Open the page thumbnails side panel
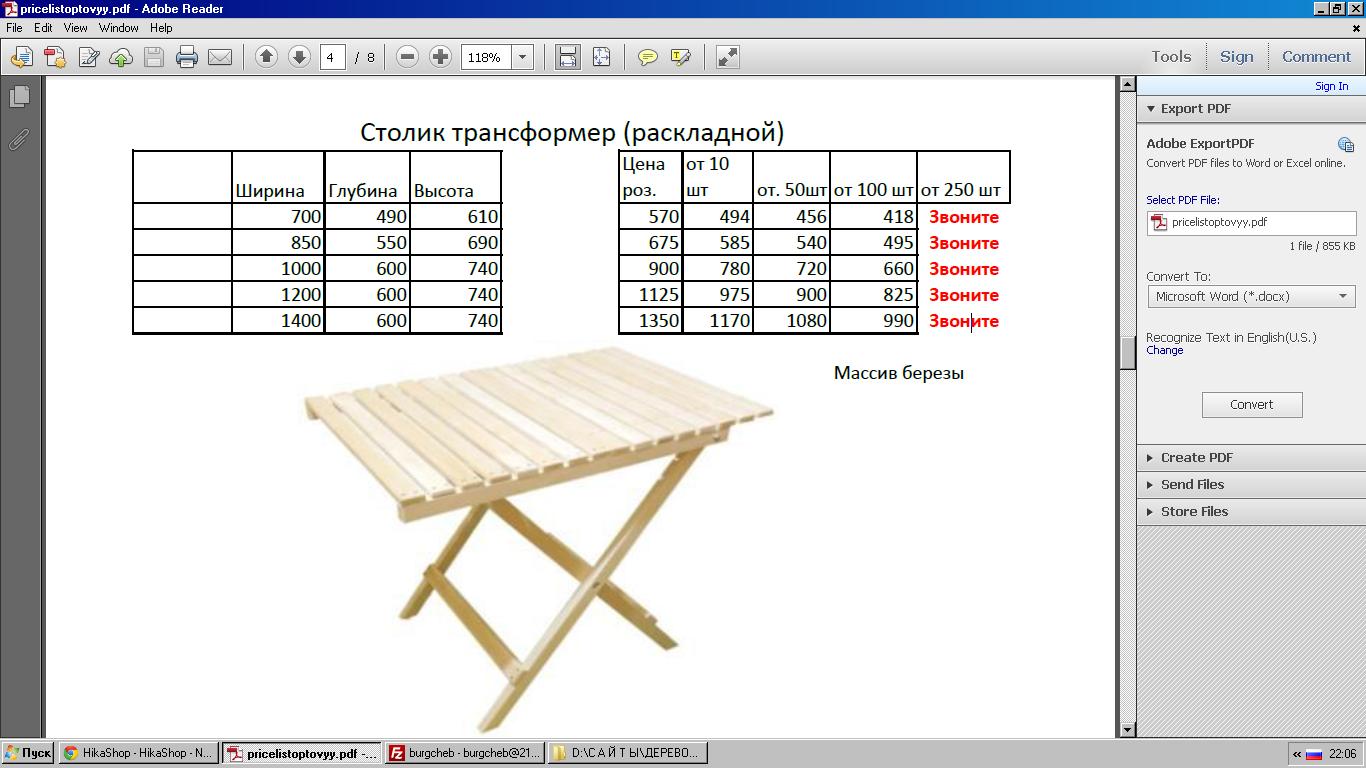The width and height of the screenshot is (1366, 768). coord(19,97)
